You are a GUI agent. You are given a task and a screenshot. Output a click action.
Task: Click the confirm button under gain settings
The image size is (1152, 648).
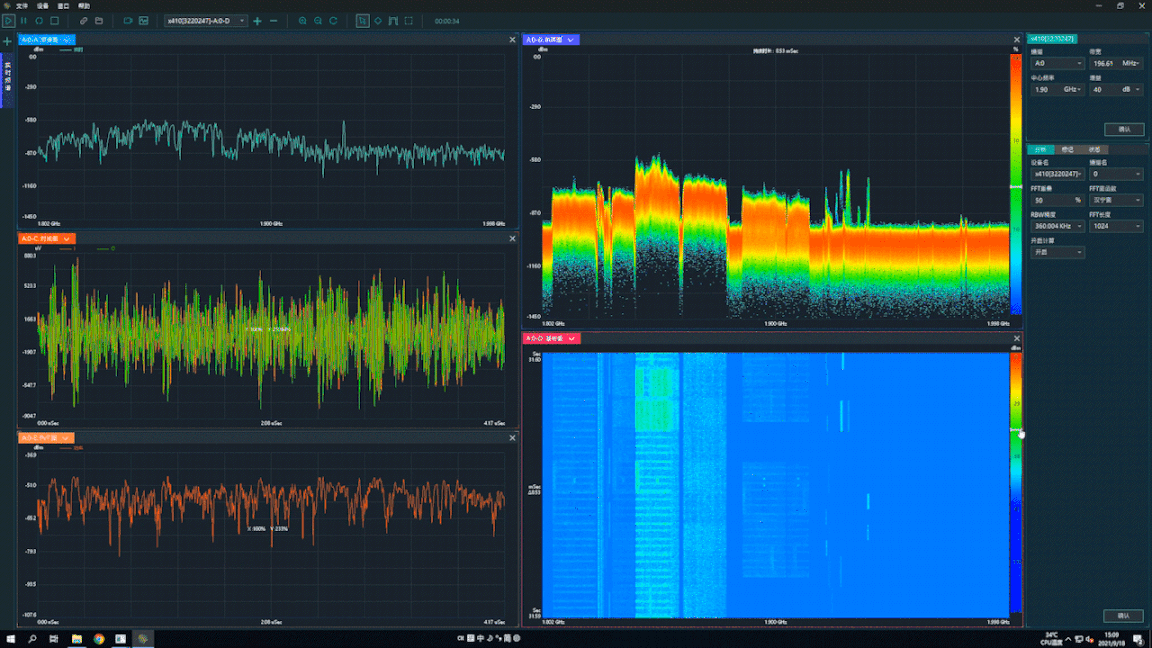tap(1124, 129)
